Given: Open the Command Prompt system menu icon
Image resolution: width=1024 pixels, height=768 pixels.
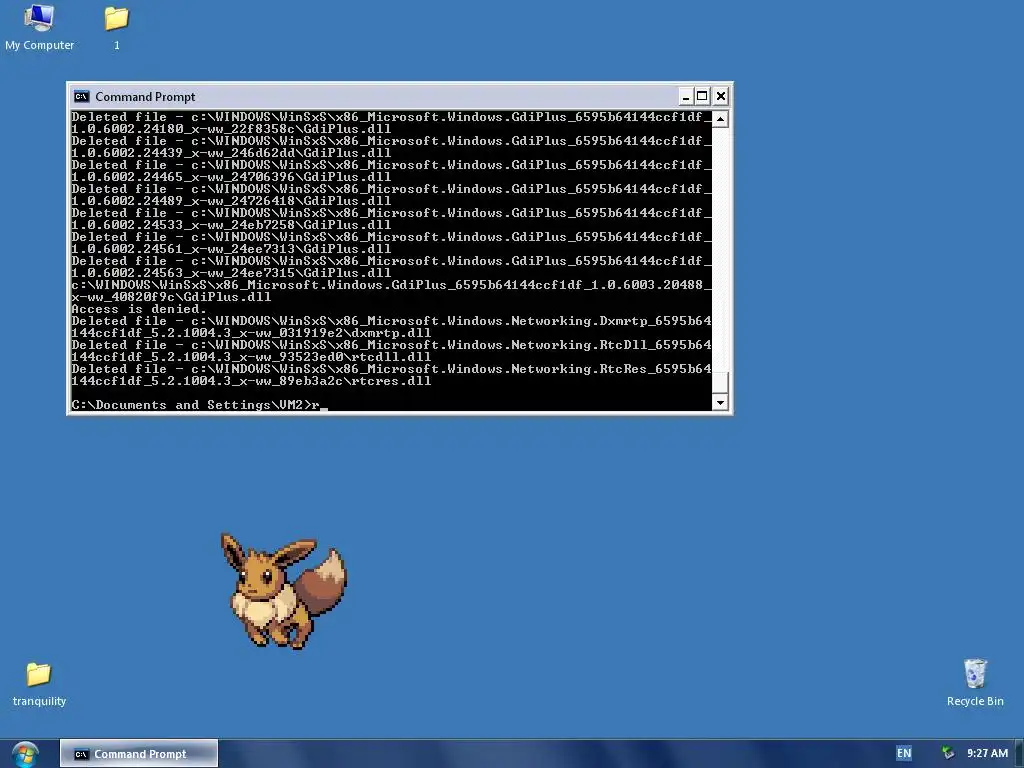Looking at the screenshot, I should pyautogui.click(x=81, y=97).
